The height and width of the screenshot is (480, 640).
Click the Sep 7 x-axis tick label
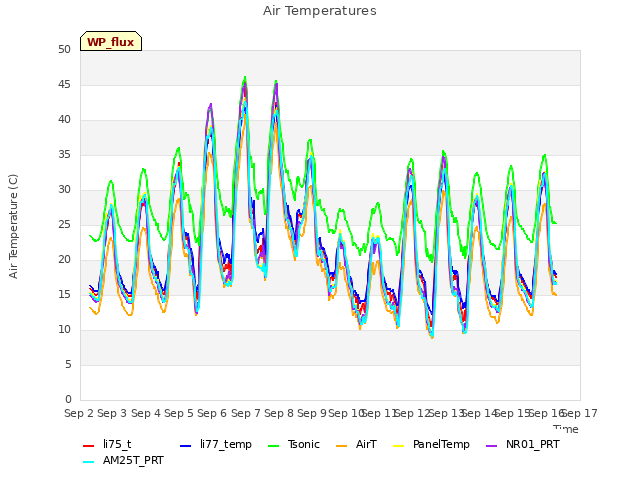click(x=246, y=413)
